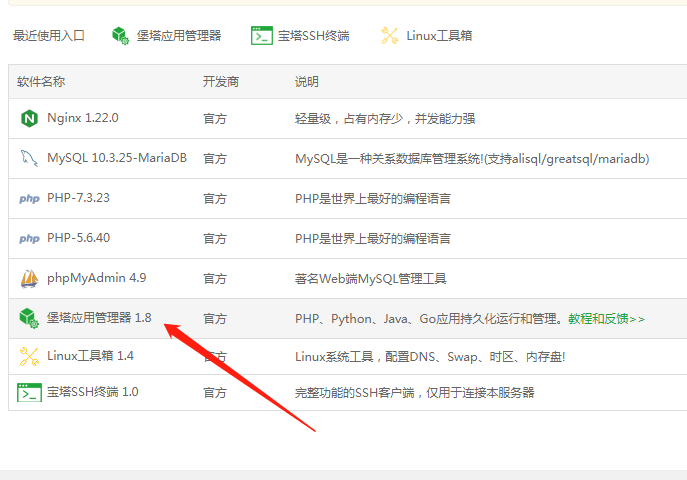Click the php icon in PHP-5.6.40 row
Image resolution: width=687 pixels, height=480 pixels.
point(29,238)
